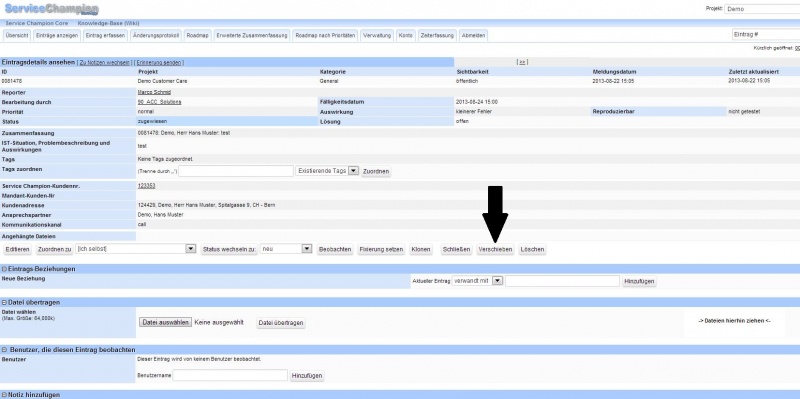Screen dimensions: 800x399
Task: Open the verwandt mit relation dropdown
Action: pyautogui.click(x=478, y=281)
